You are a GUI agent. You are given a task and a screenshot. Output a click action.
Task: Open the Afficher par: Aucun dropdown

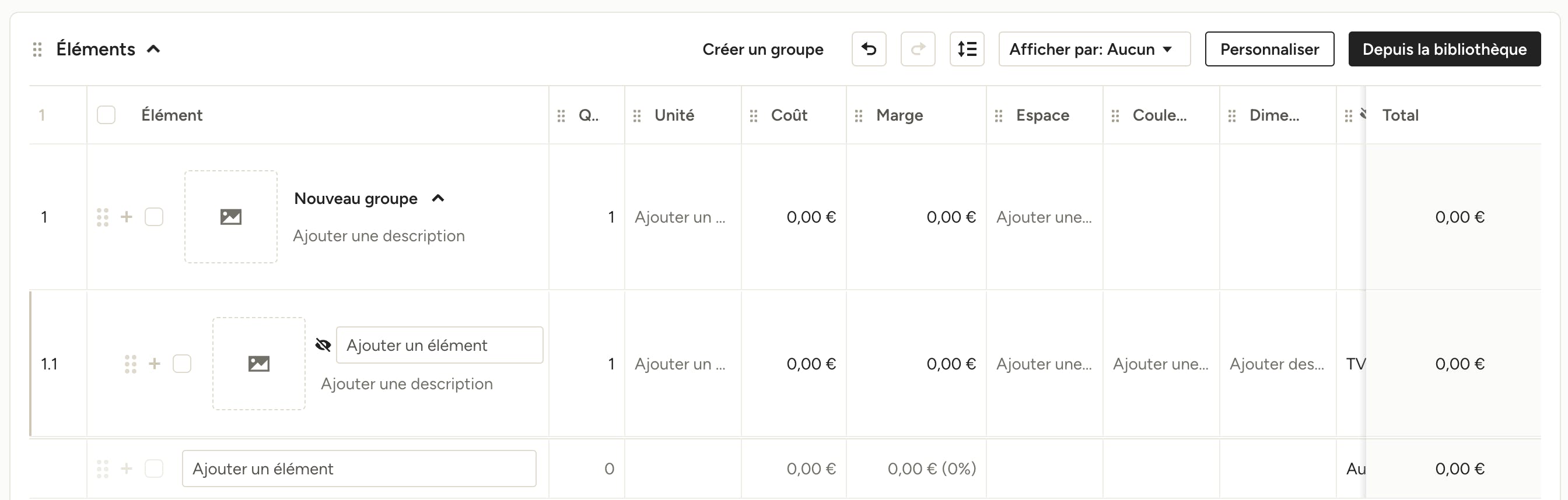[1094, 49]
